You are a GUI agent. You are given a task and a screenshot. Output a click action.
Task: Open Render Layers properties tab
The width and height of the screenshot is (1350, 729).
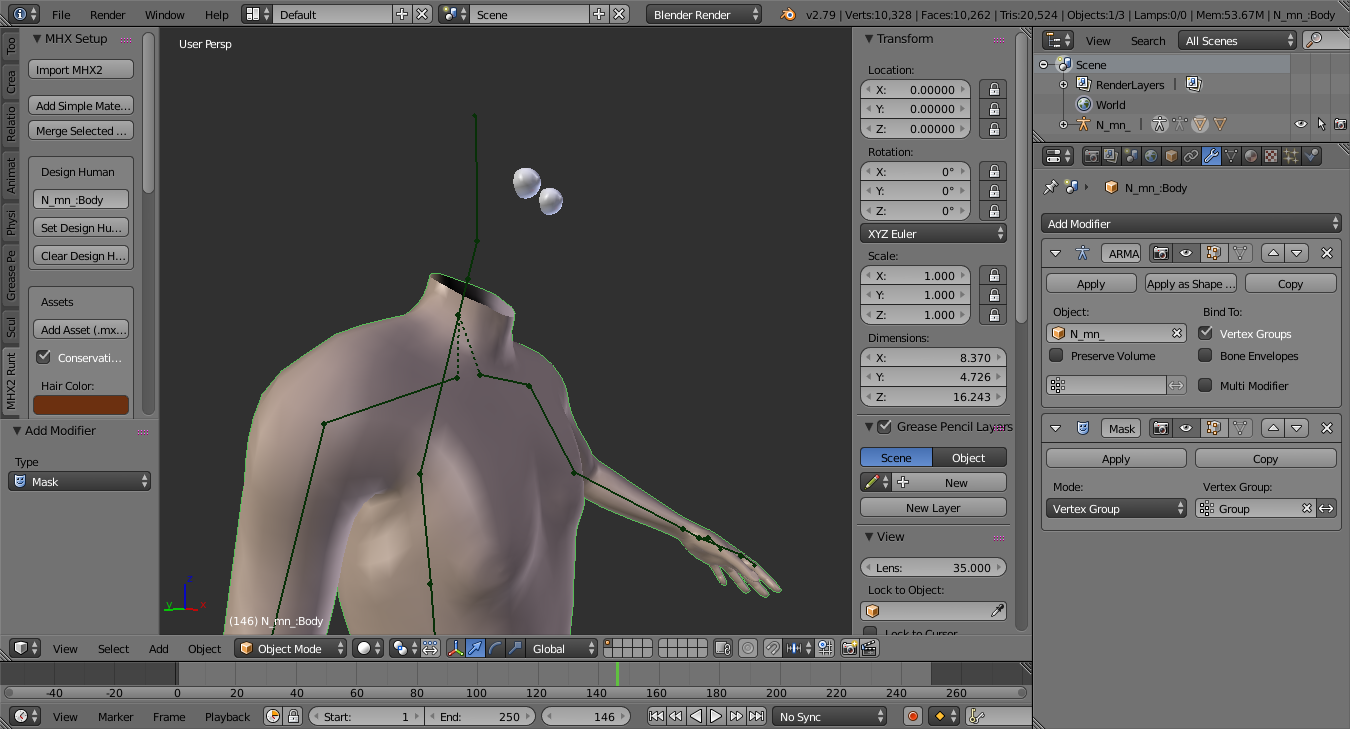point(1111,156)
